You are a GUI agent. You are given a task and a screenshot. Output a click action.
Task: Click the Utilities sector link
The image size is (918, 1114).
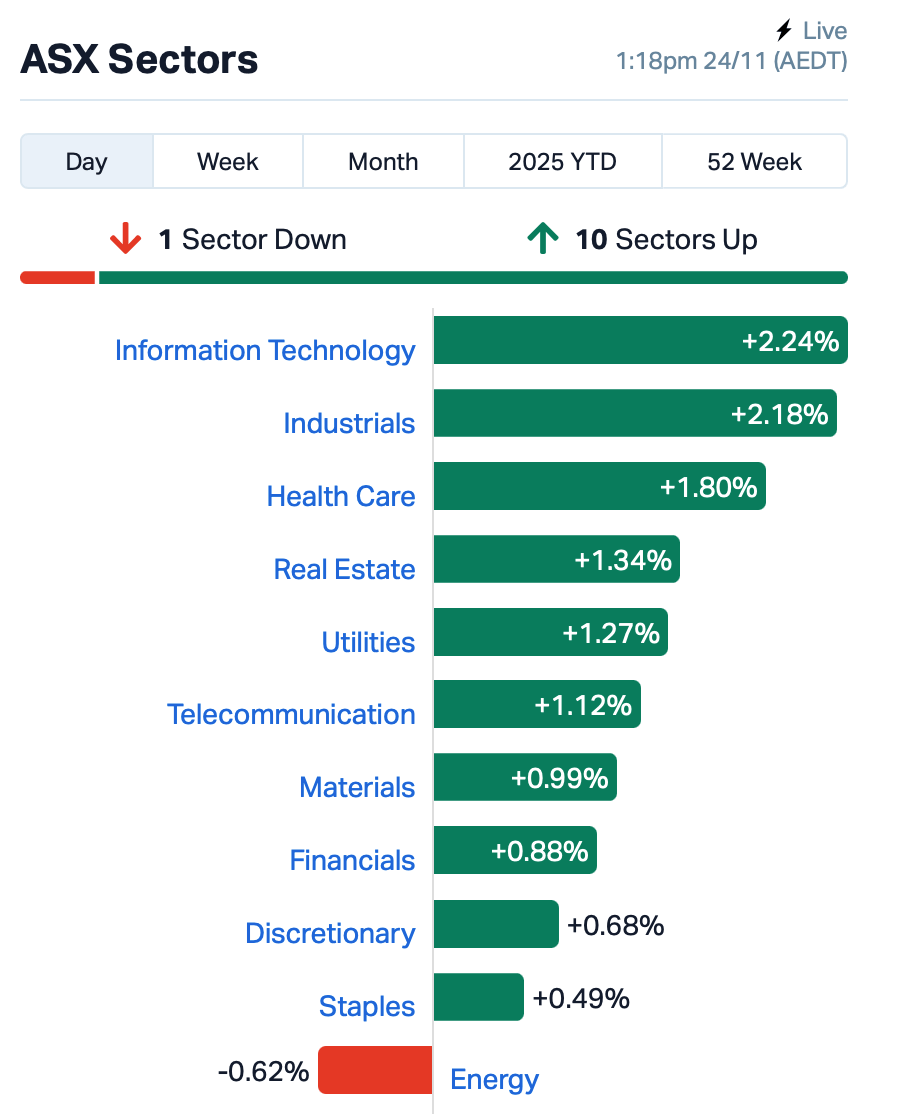click(x=368, y=642)
